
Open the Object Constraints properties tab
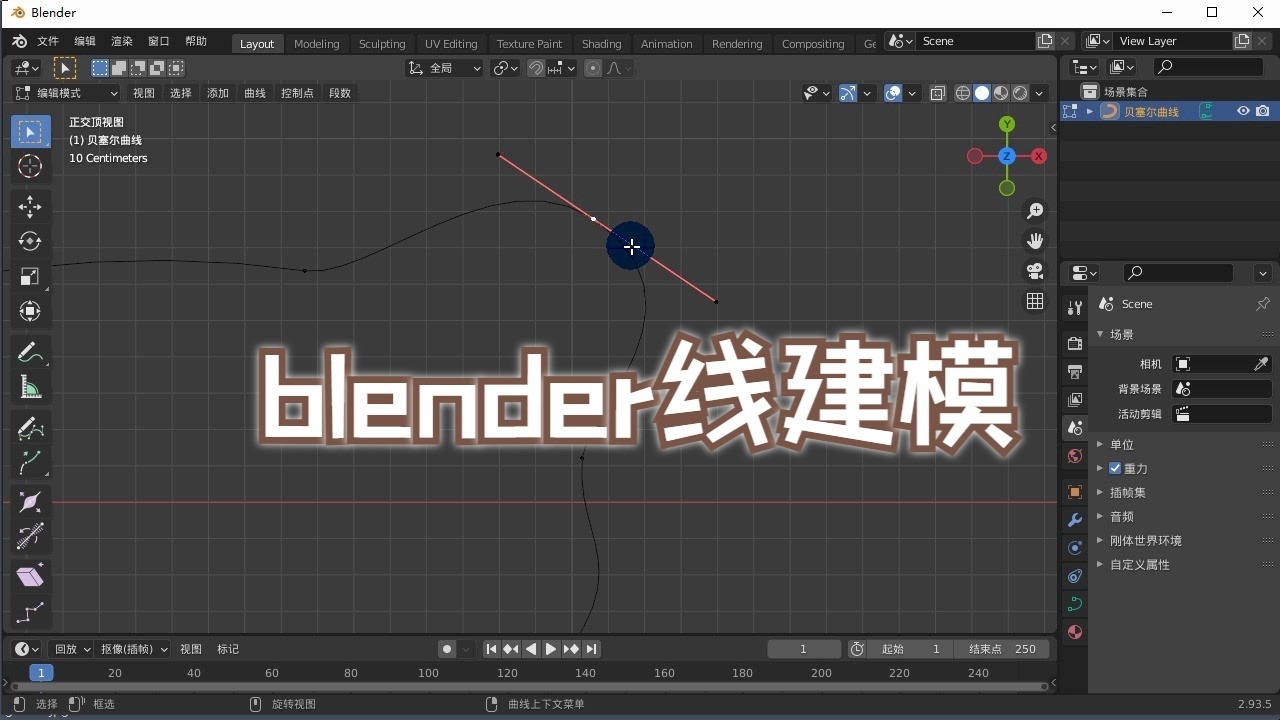tap(1075, 576)
